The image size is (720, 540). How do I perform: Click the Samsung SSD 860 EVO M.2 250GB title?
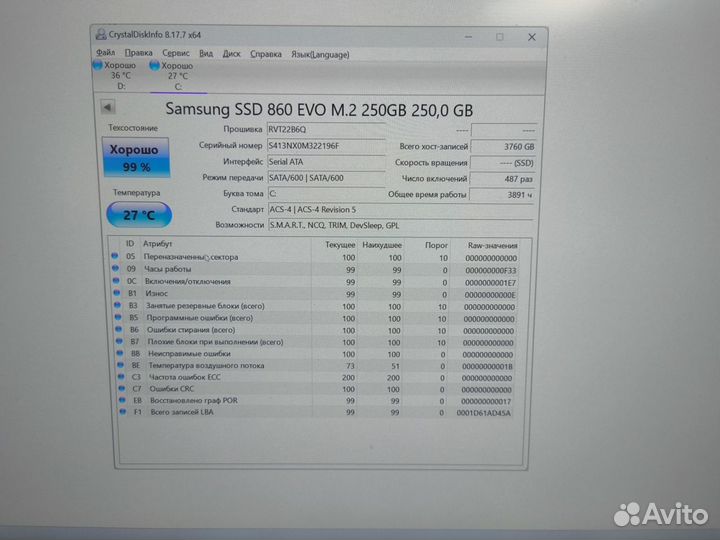click(319, 110)
